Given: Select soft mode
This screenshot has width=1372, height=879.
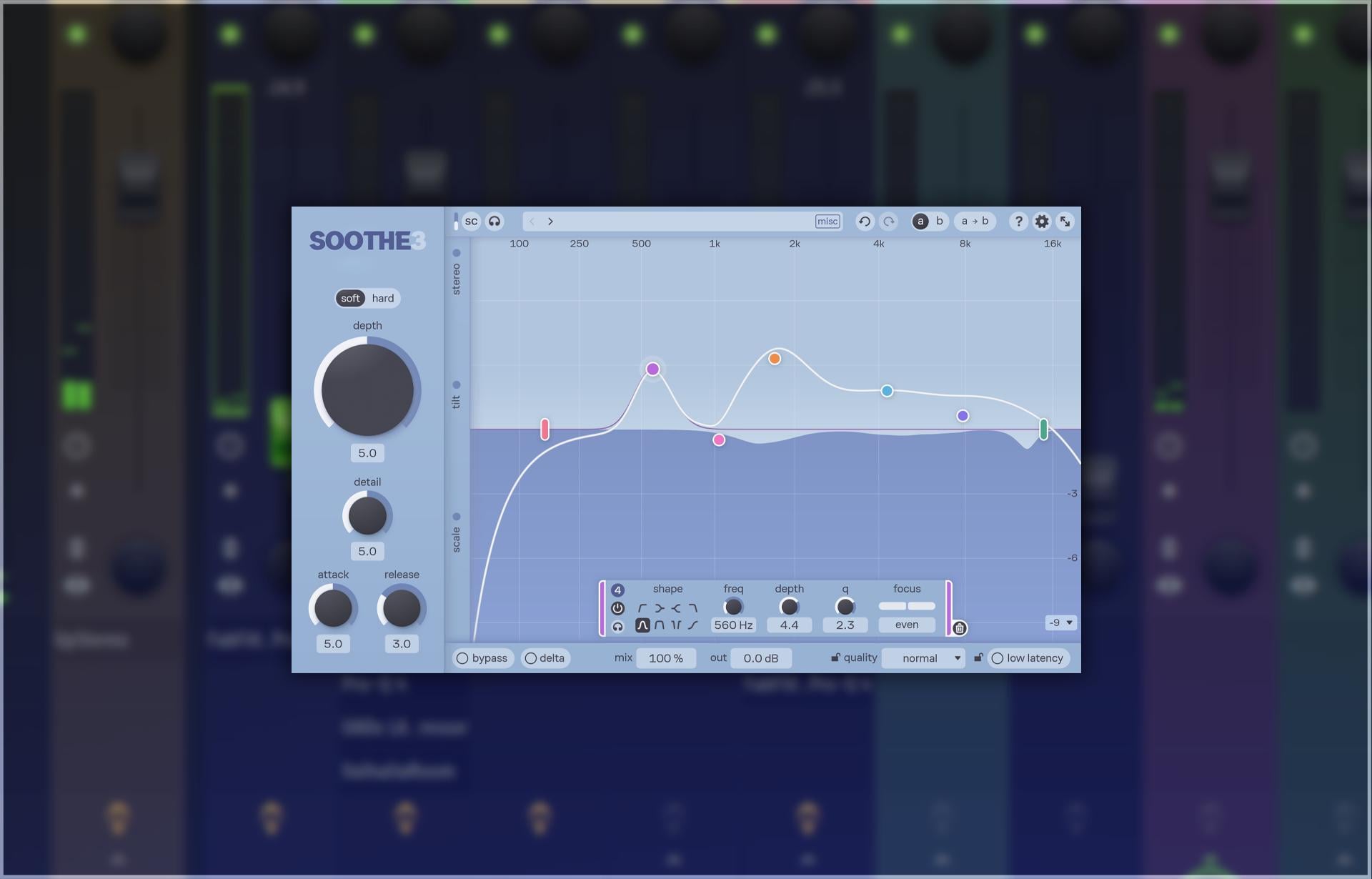Looking at the screenshot, I should coord(350,298).
